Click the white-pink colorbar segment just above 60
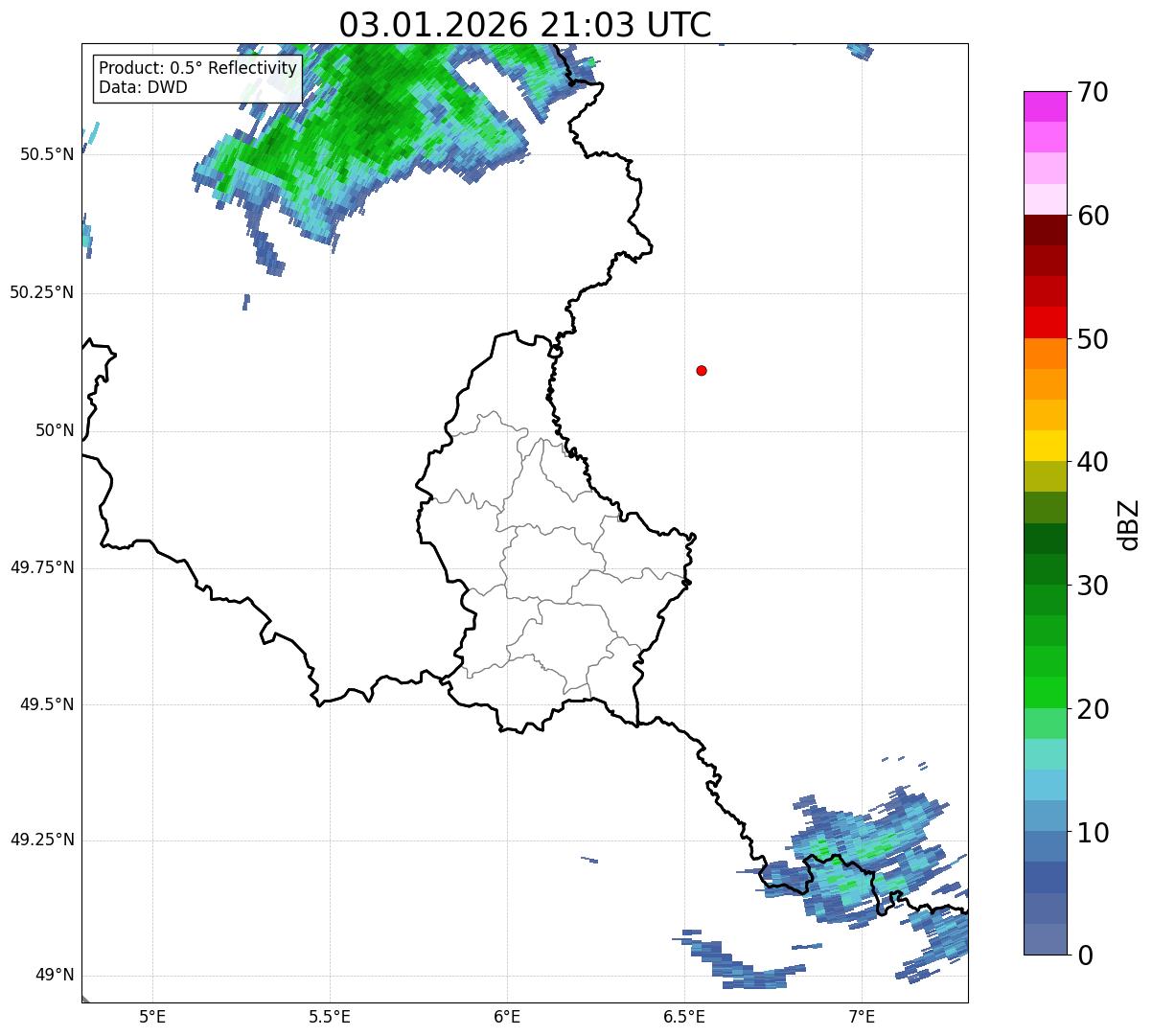 click(x=1045, y=199)
